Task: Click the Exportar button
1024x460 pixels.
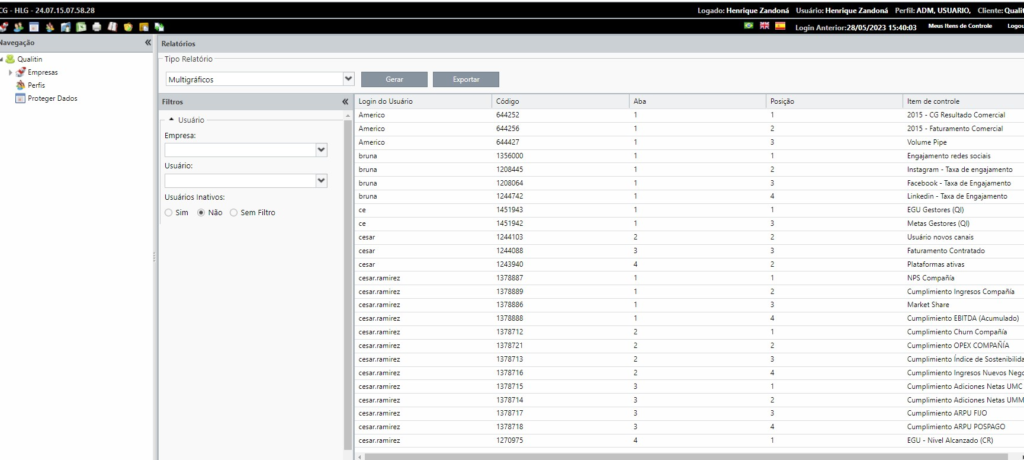Action: 466,79
